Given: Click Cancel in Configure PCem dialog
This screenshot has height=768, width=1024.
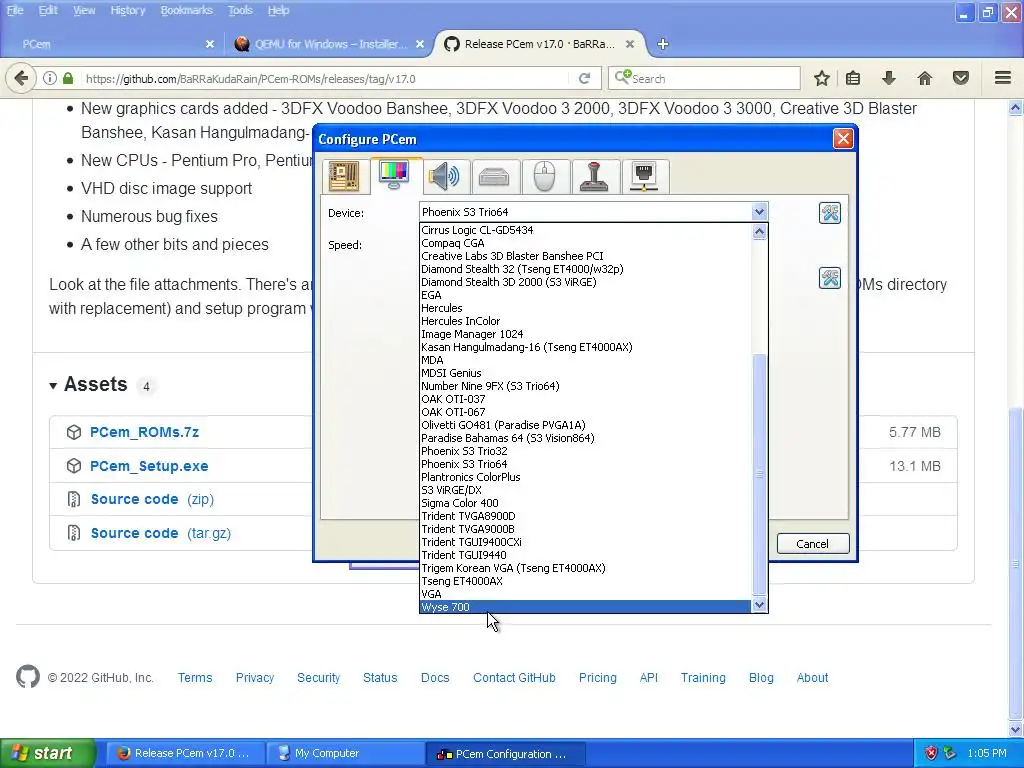Looking at the screenshot, I should click(812, 543).
